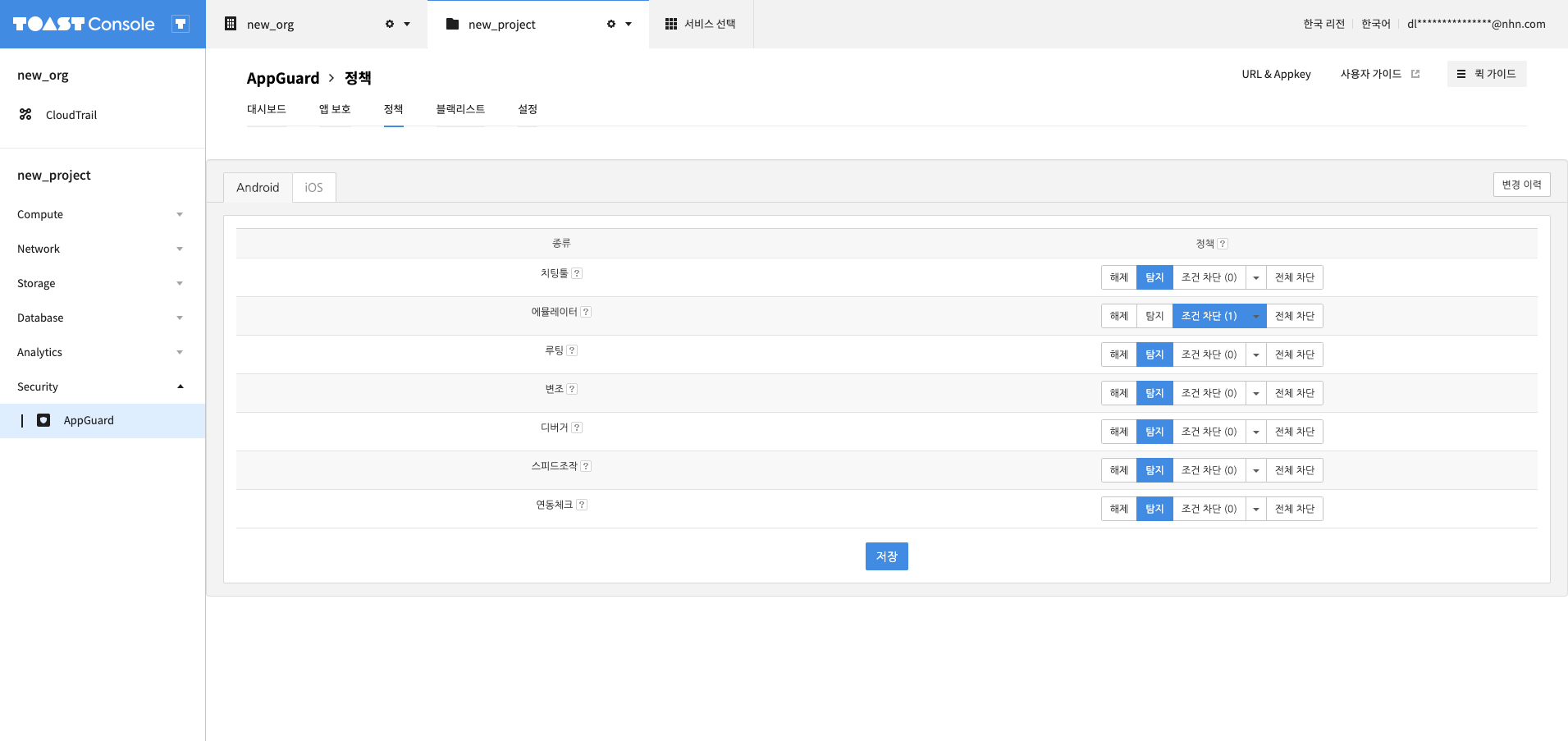
Task: Switch to the iOS platform tab
Action: pos(314,188)
